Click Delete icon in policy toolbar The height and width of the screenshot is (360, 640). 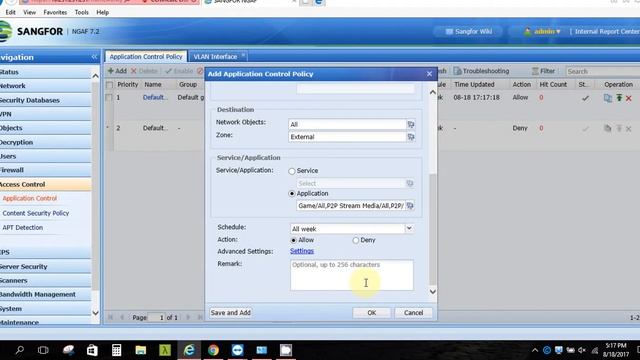click(133, 71)
